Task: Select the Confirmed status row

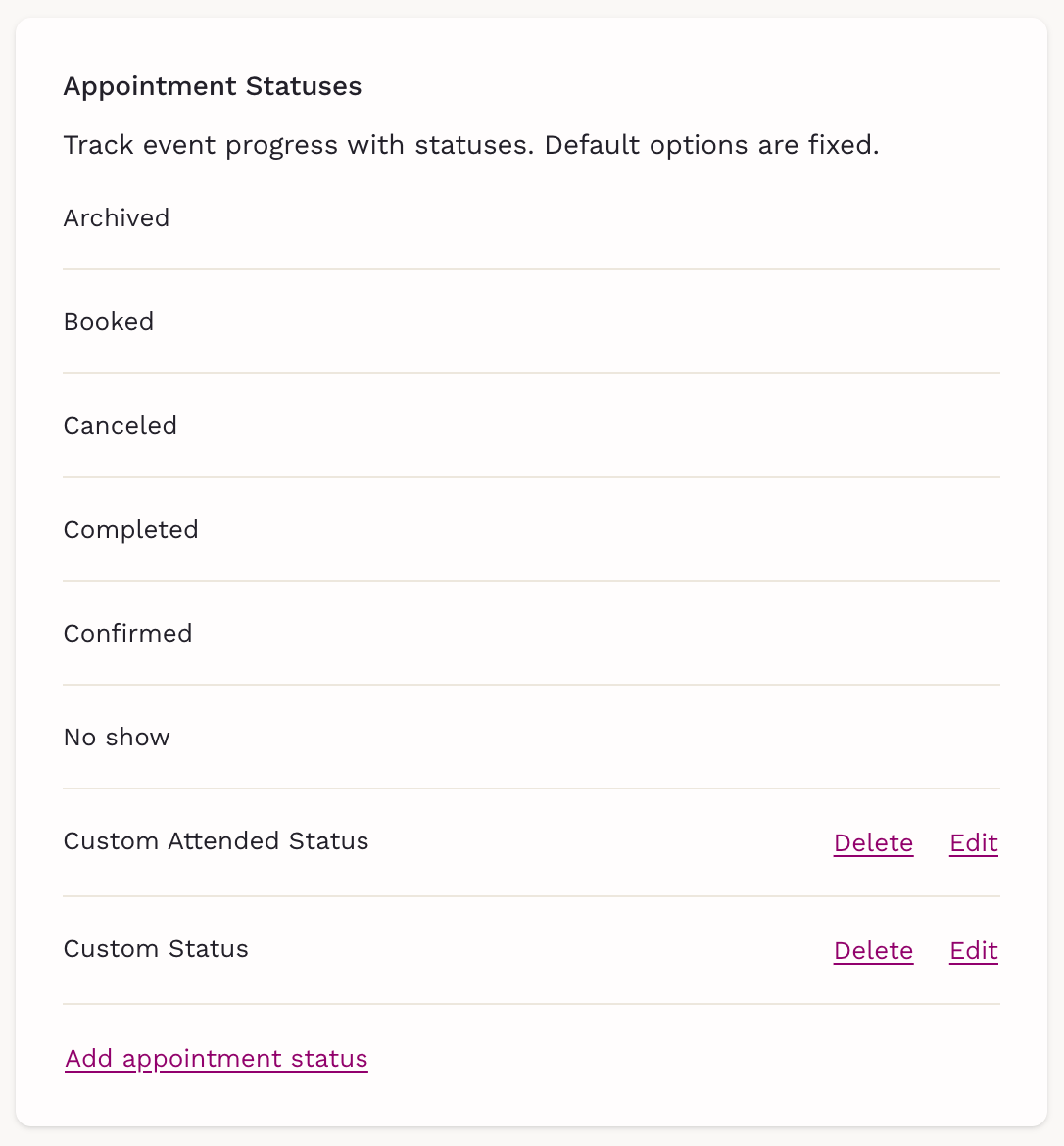Action: (x=128, y=634)
